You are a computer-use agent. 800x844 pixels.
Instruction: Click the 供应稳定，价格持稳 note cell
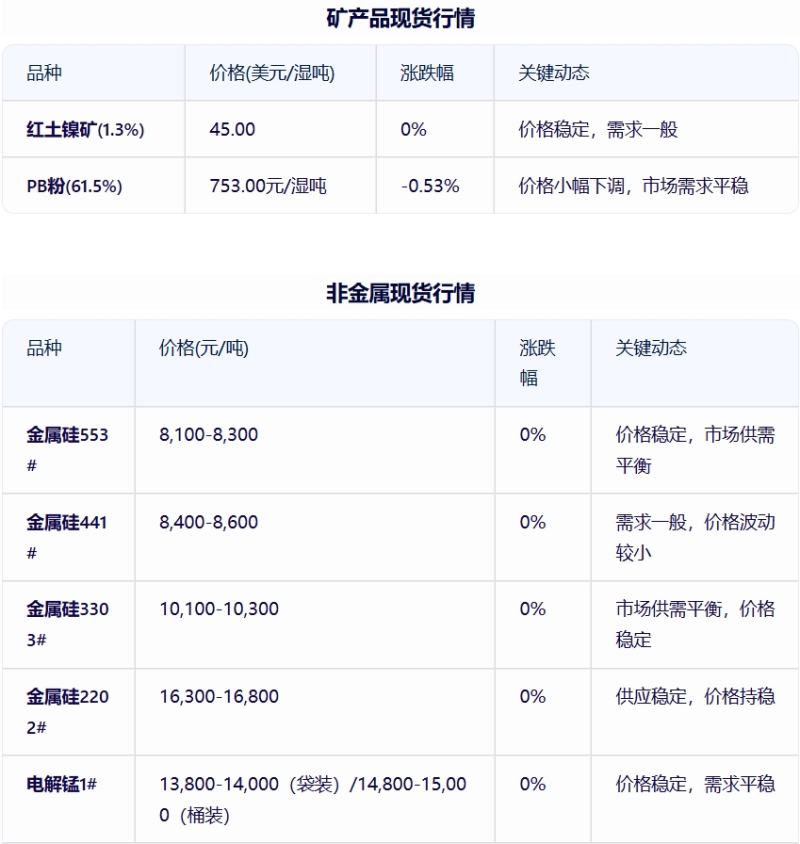pyautogui.click(x=696, y=697)
